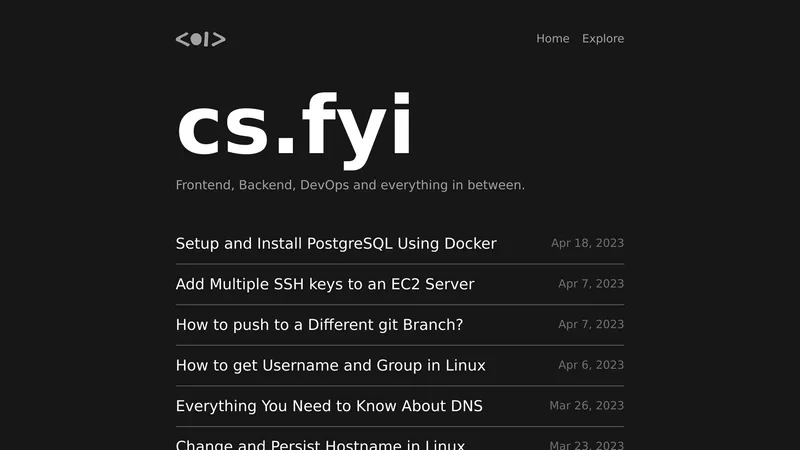Click the site logo in the header

[200, 39]
